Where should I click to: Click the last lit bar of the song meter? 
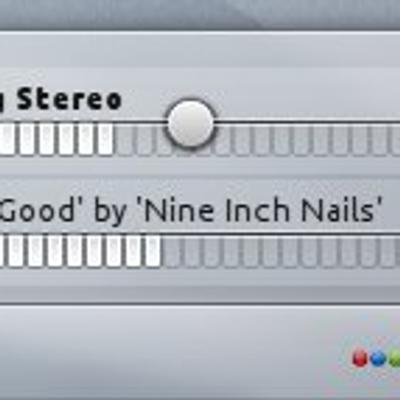point(153,251)
